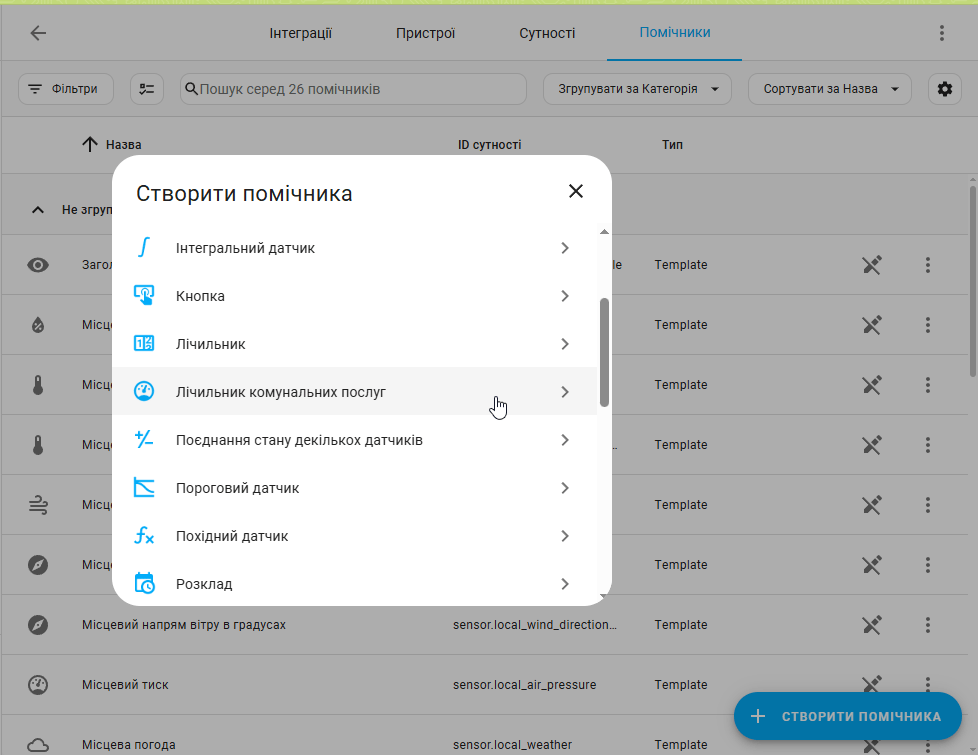Click the wind icon in the list
978x755 pixels.
[38, 505]
